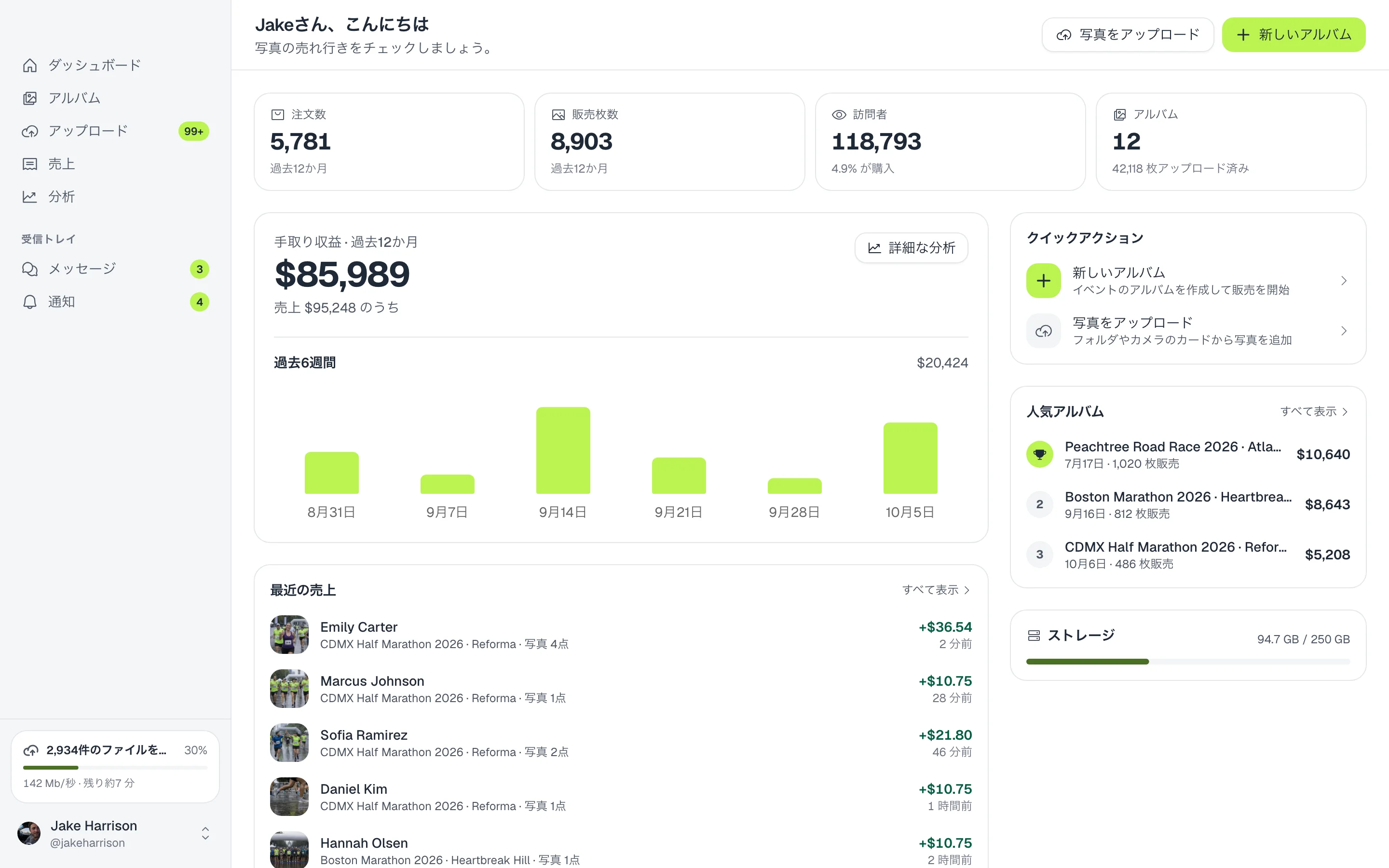Click the 8月31日 revenue bar
The width and height of the screenshot is (1389, 868).
tap(332, 473)
